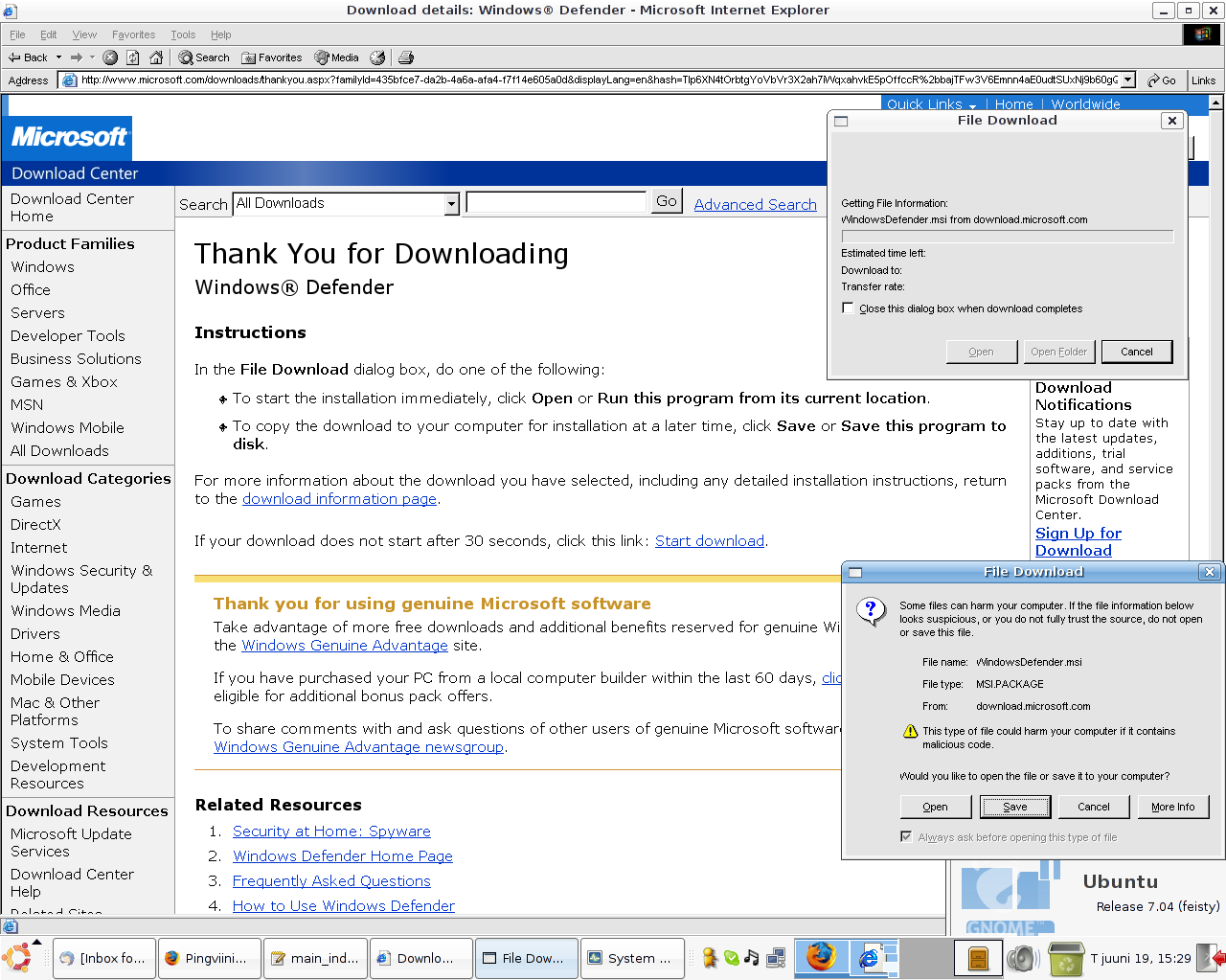This screenshot has height=980, width=1226.
Task: Expand the Back button history dropdown
Action: tap(58, 57)
